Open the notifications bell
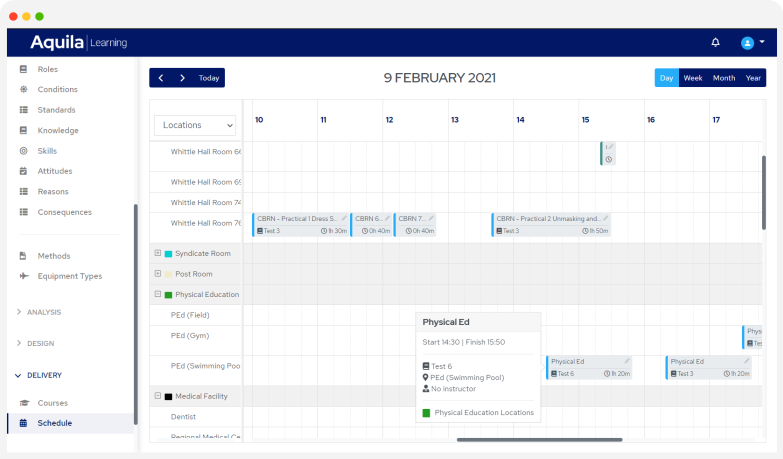 715,42
